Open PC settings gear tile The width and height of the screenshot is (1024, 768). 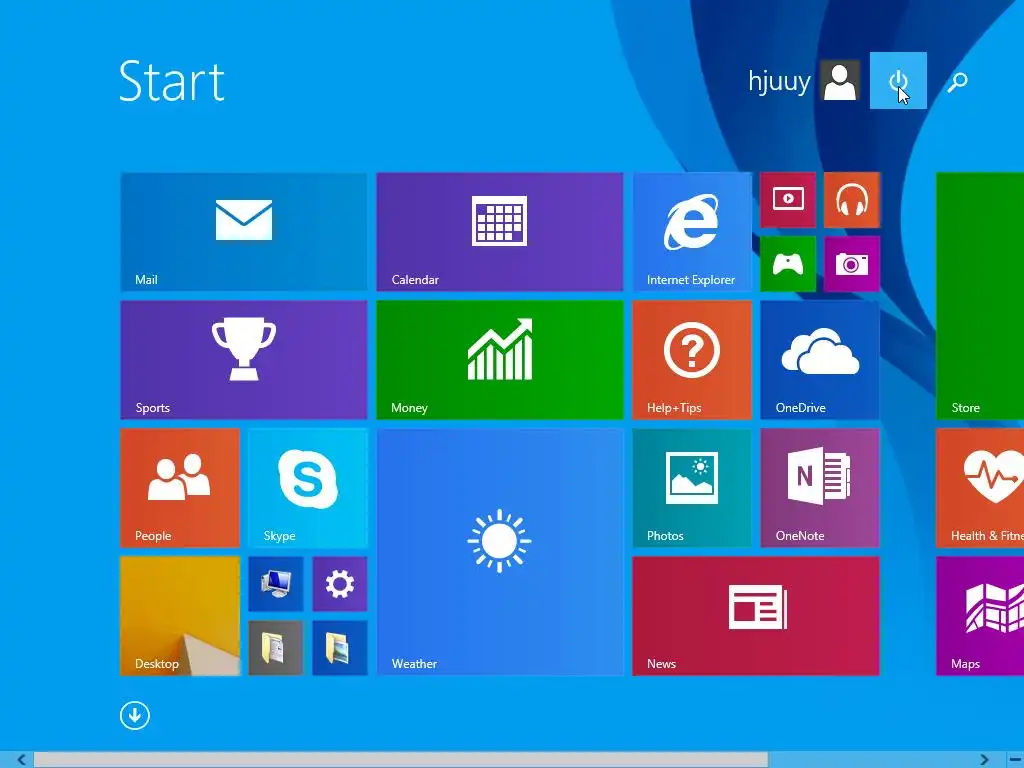point(340,584)
